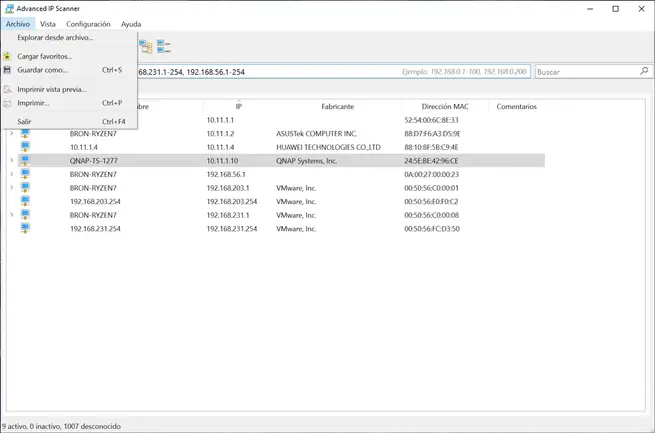
Task: Choose Guardar como from the Archivo menu
Action: coord(43,70)
